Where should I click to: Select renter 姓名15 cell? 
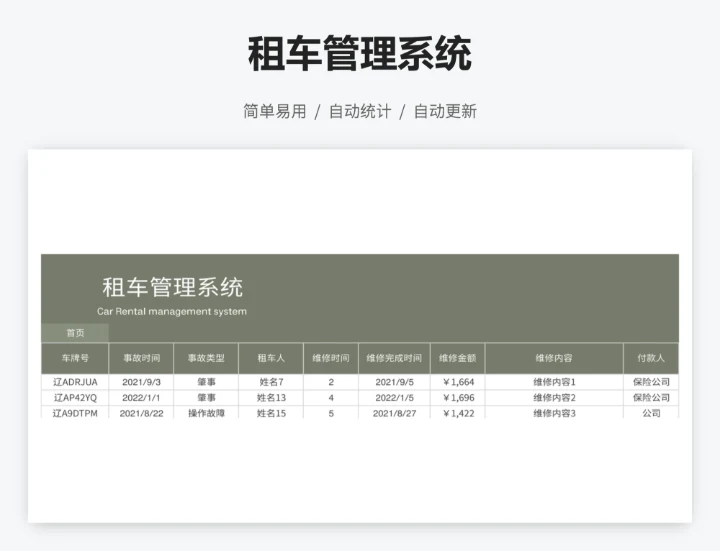click(271, 413)
